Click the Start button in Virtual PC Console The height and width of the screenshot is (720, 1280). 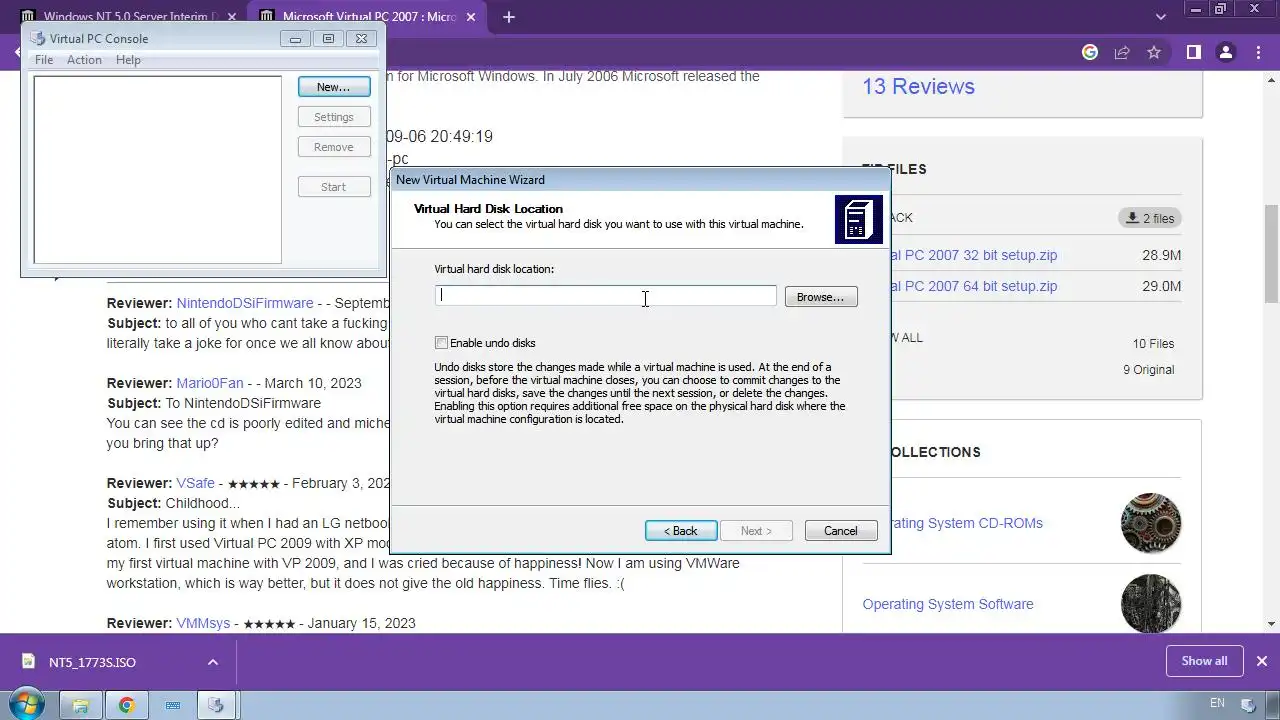(334, 187)
